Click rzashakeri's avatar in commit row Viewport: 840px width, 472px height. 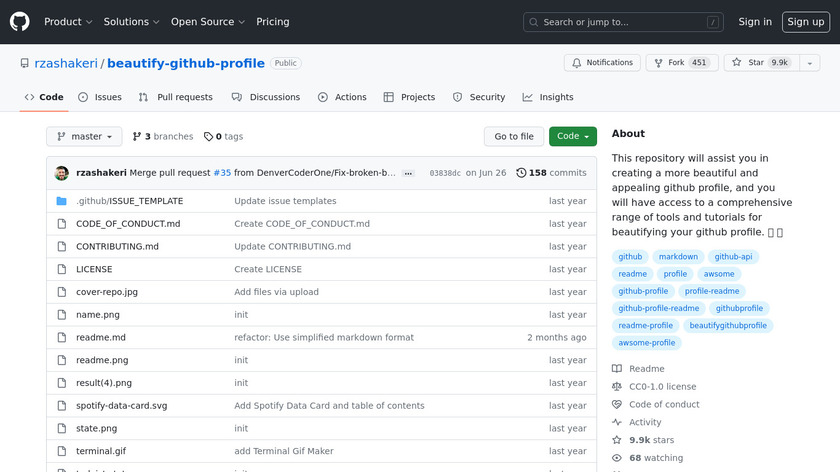click(x=62, y=173)
